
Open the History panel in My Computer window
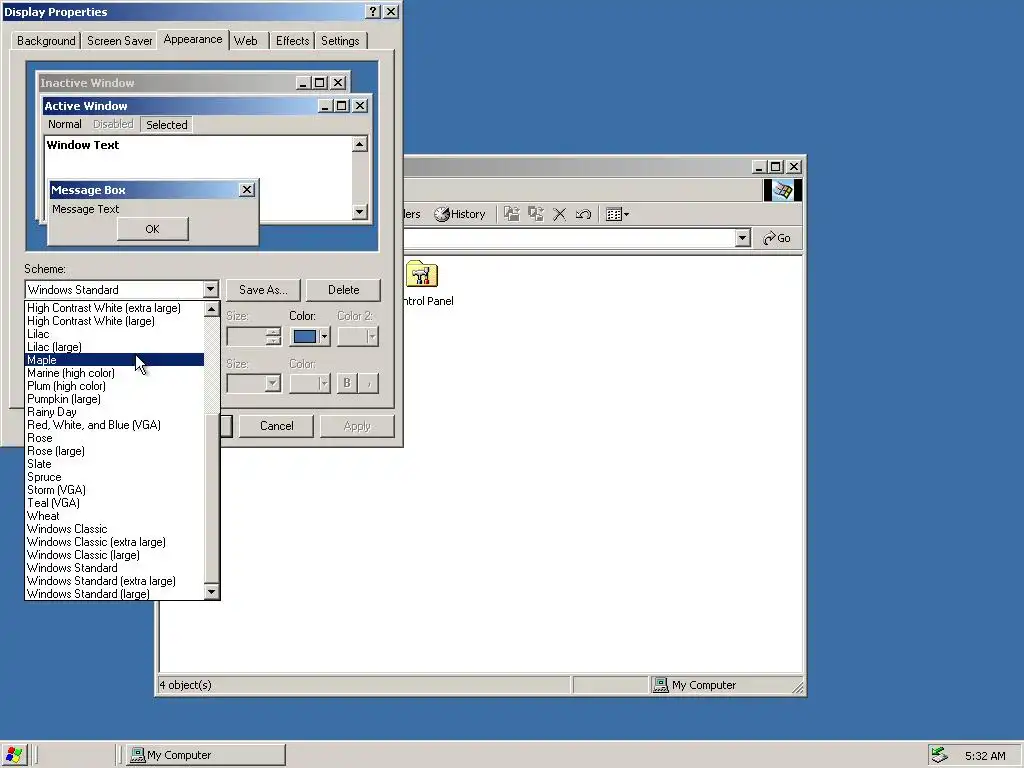460,214
